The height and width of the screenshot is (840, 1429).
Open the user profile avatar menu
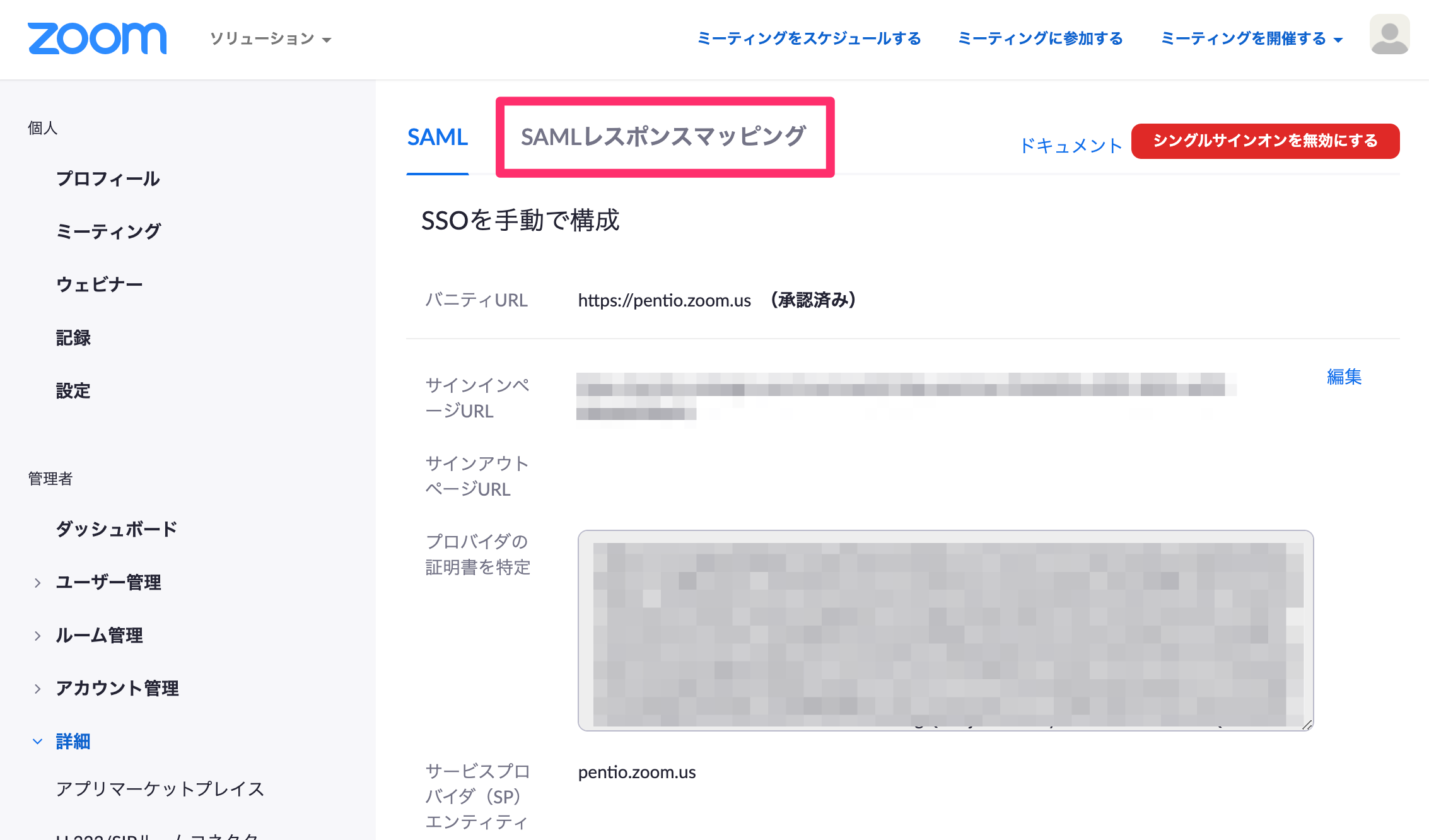(1389, 35)
